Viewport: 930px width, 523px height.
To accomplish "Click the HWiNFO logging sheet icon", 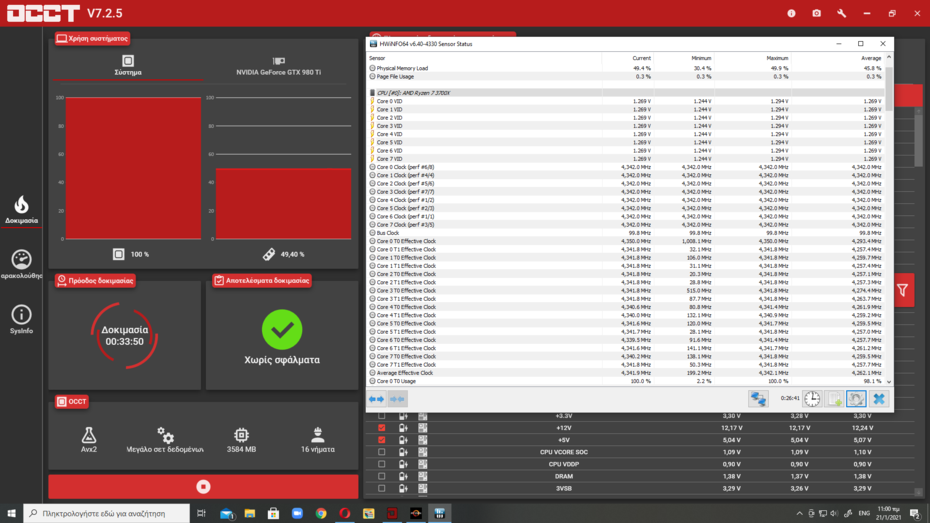I will (834, 399).
